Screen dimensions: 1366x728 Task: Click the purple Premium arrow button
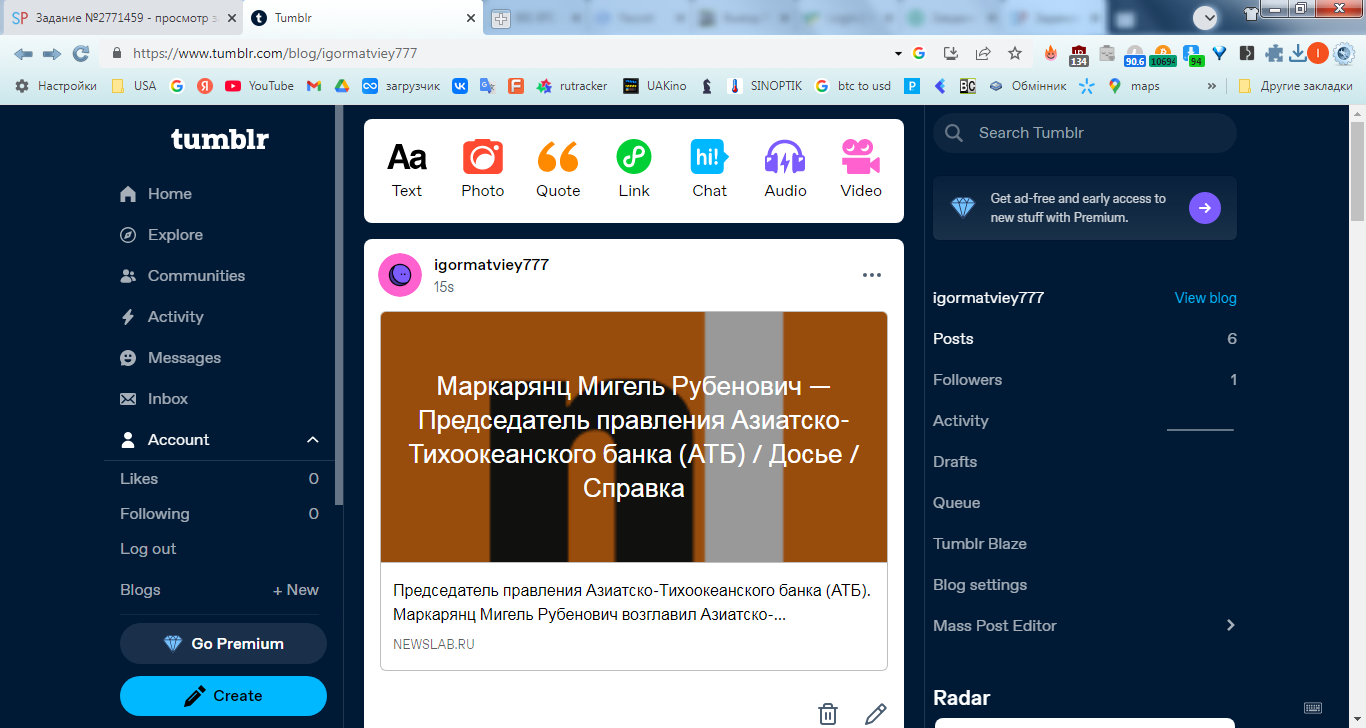click(x=1205, y=208)
